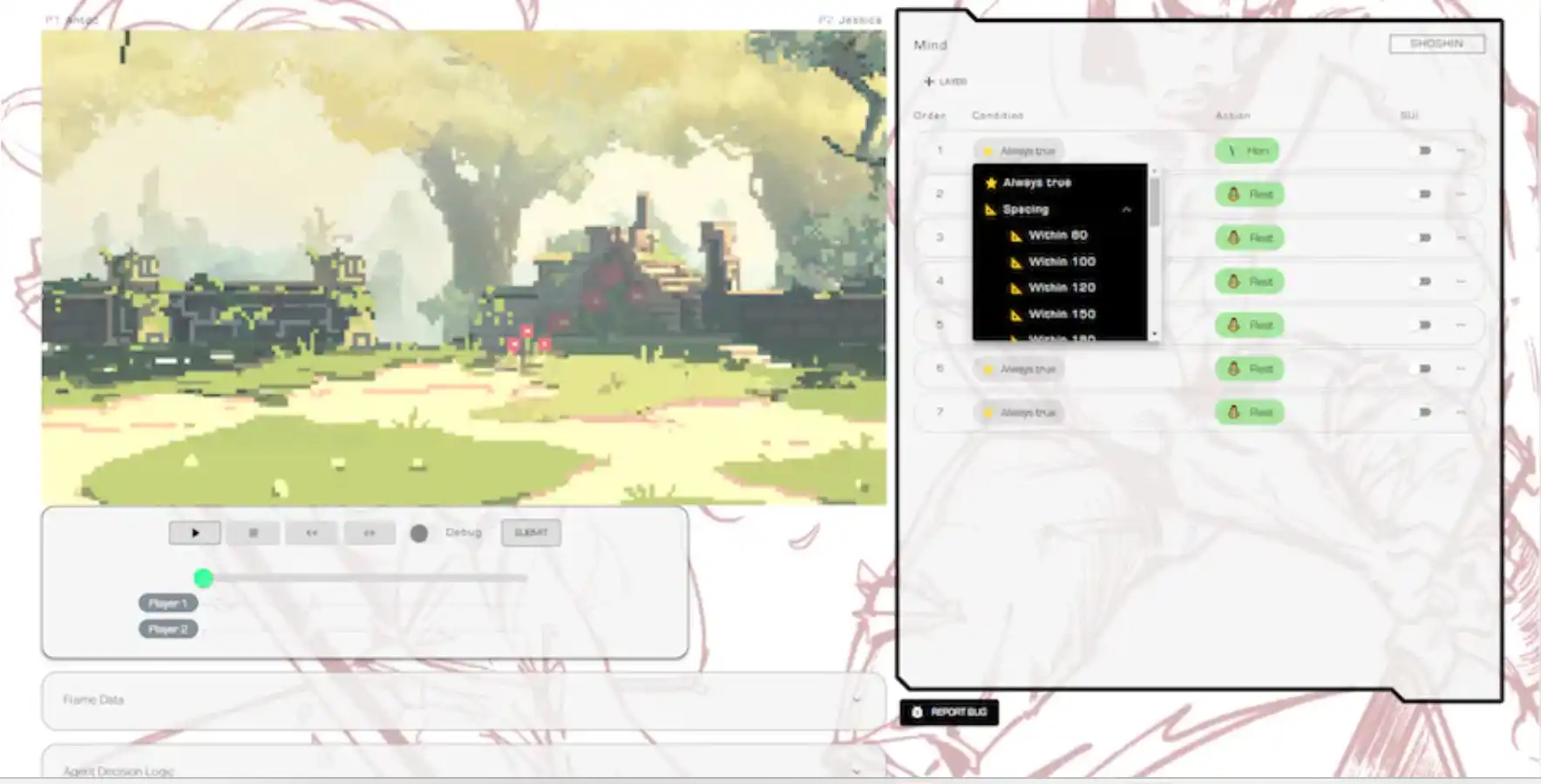The width and height of the screenshot is (1541, 784).
Task: Toggle the Debug mode switch
Action: tap(419, 533)
